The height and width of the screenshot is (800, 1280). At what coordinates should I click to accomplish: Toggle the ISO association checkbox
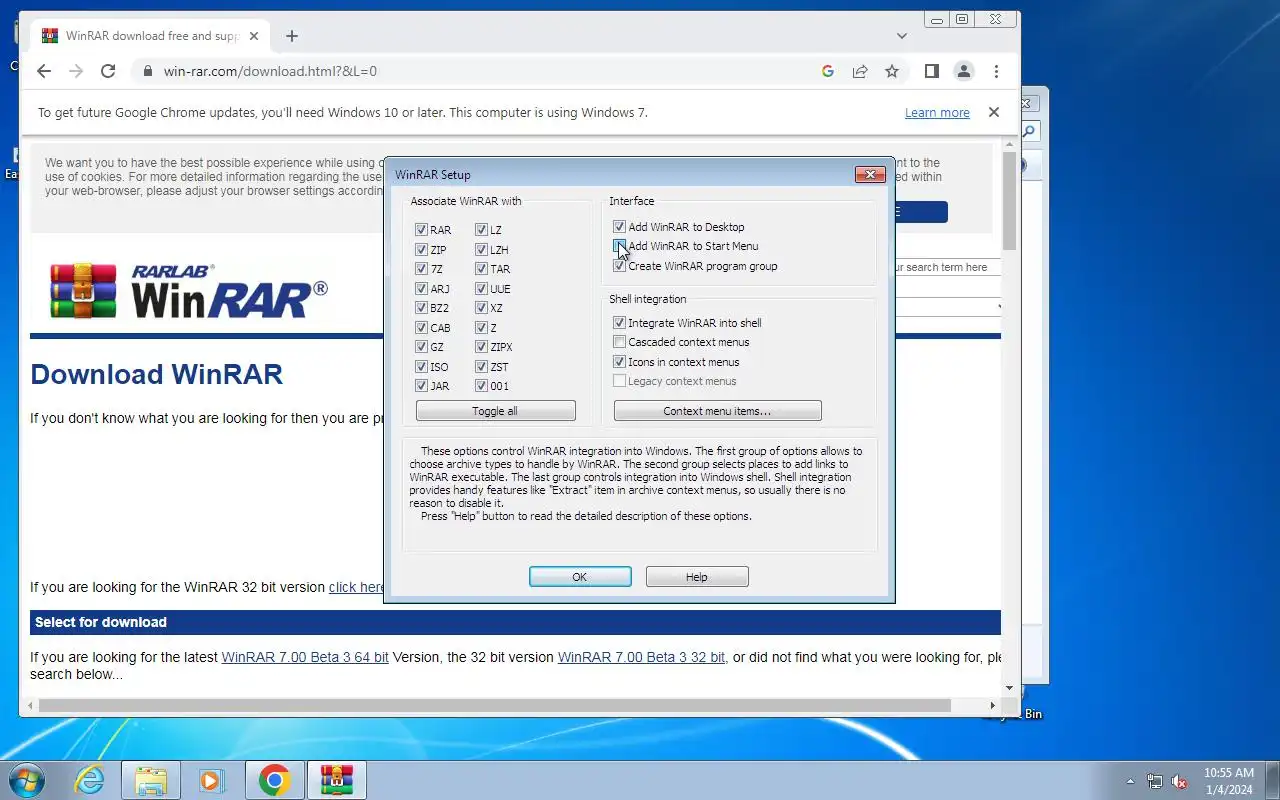click(x=421, y=366)
